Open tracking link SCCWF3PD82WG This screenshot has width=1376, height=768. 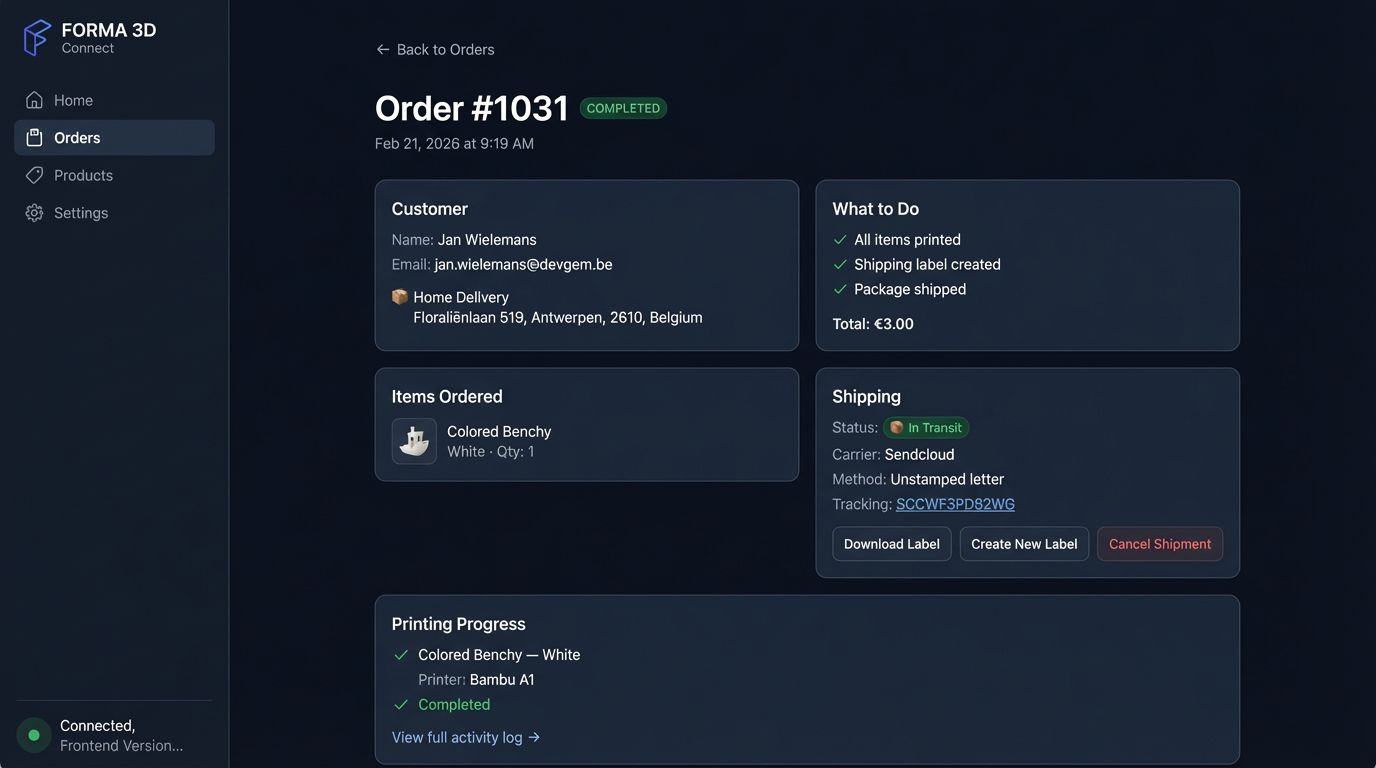(x=955, y=504)
